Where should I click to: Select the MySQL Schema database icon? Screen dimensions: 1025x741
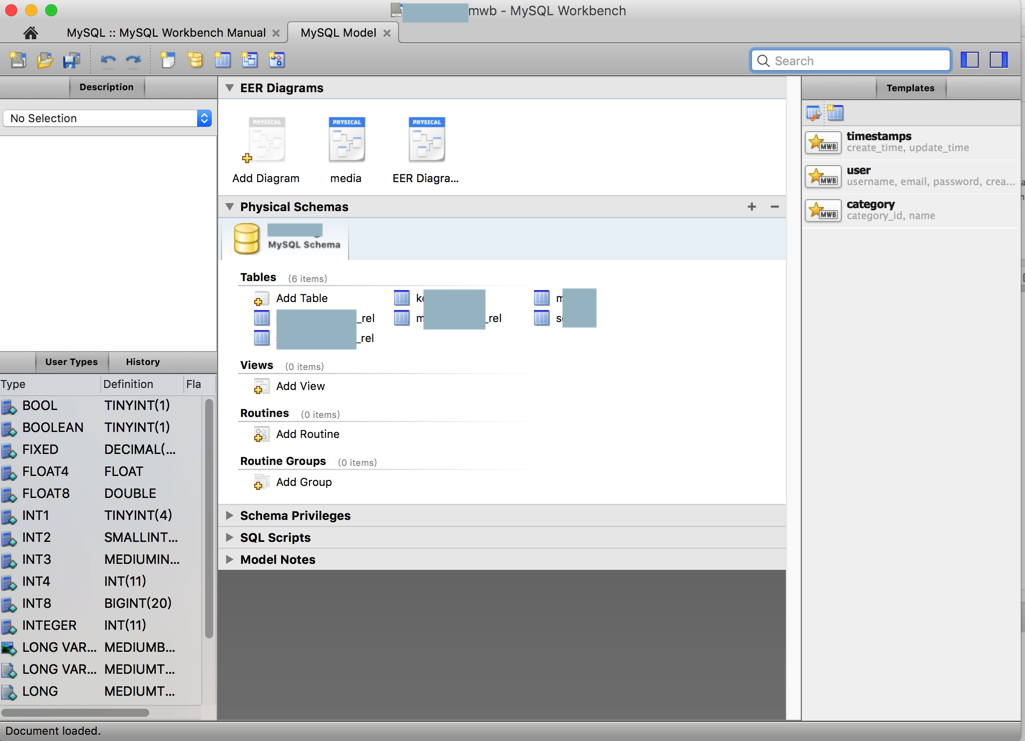coord(246,239)
